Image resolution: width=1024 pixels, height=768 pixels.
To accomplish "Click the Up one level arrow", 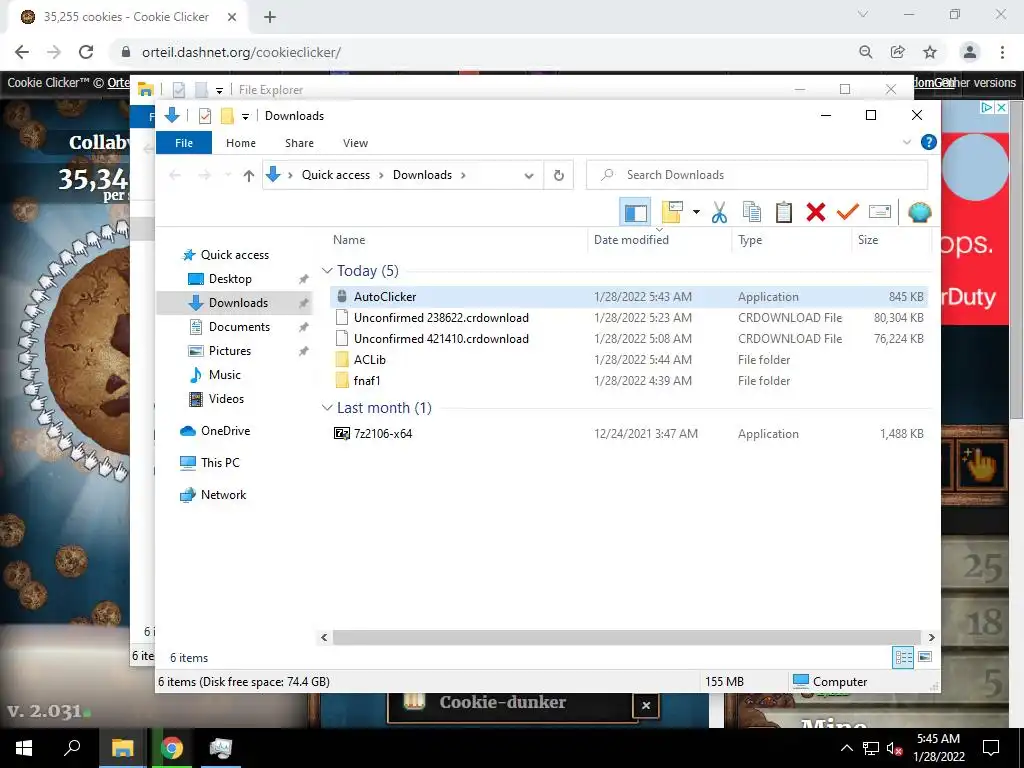I will (x=248, y=175).
